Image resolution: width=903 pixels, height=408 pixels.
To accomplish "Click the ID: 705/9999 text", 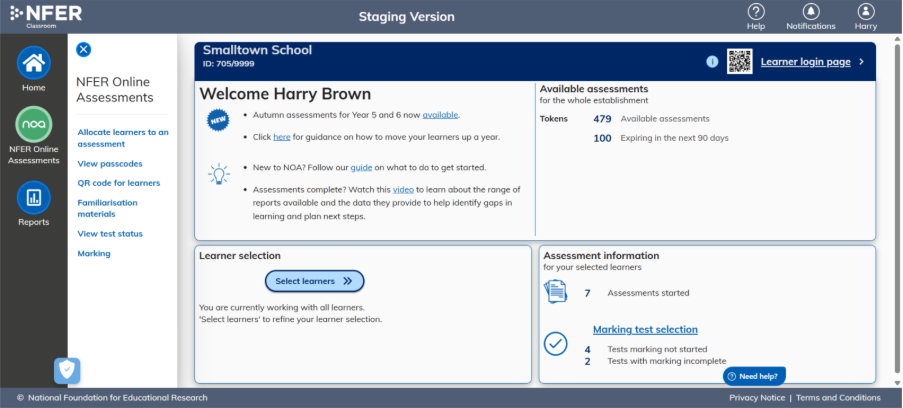I will pos(229,64).
